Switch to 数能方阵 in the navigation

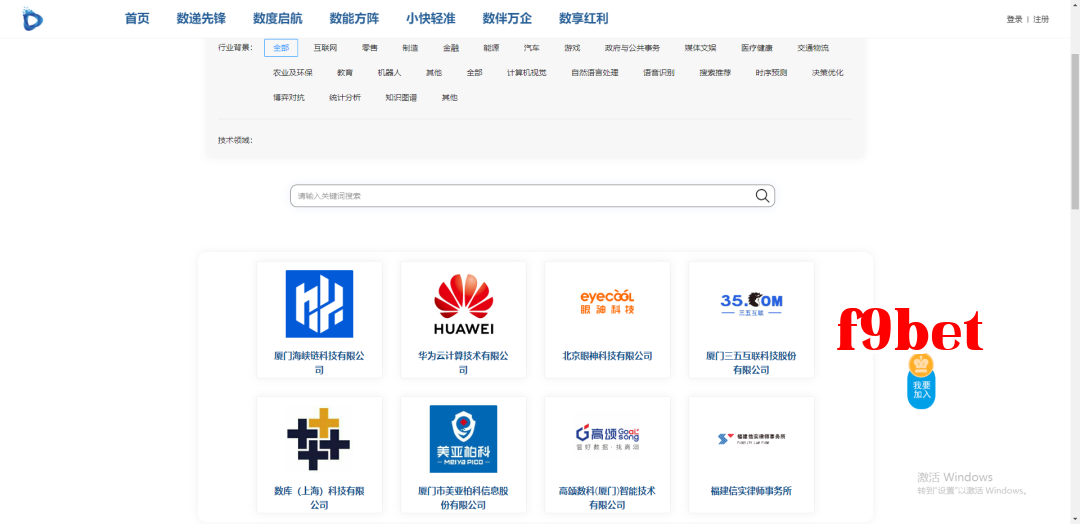click(x=354, y=19)
